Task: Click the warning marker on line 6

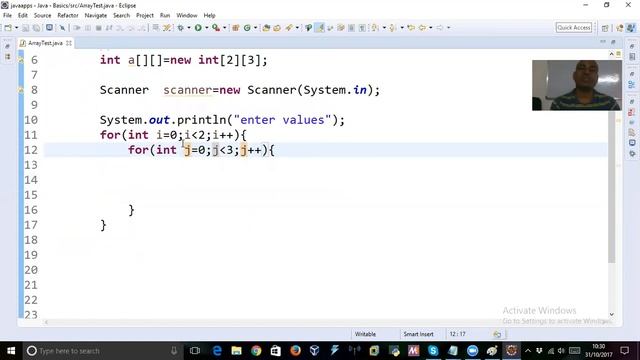Action: (21, 60)
